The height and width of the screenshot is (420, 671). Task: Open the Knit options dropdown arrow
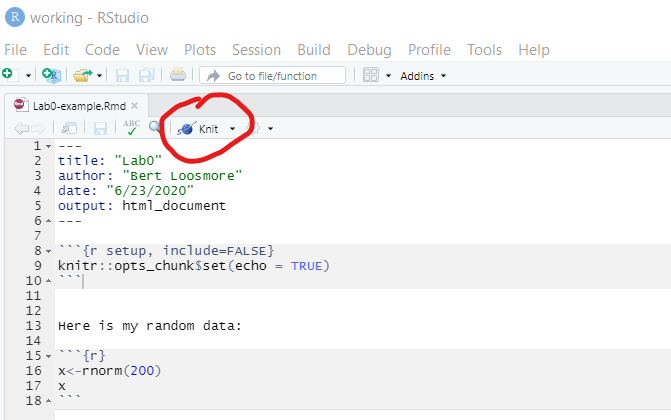[232, 128]
